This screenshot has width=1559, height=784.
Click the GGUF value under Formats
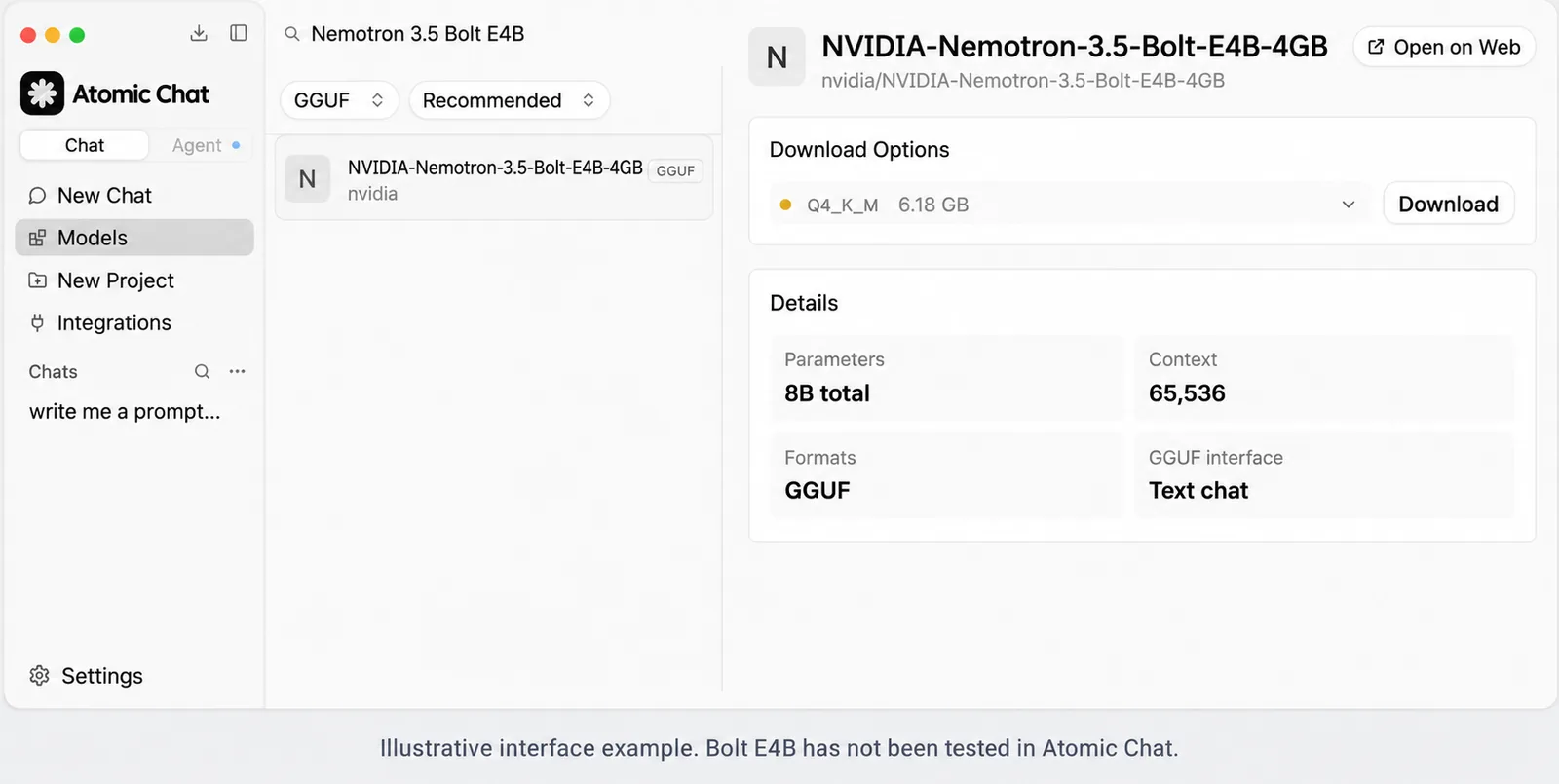[x=818, y=491]
